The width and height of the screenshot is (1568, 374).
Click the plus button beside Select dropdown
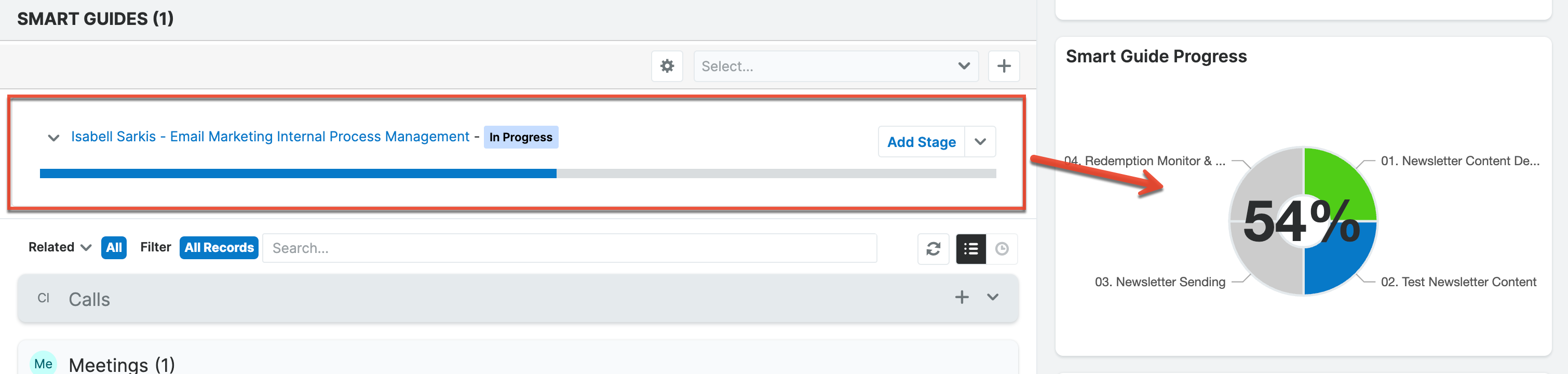pyautogui.click(x=1004, y=66)
